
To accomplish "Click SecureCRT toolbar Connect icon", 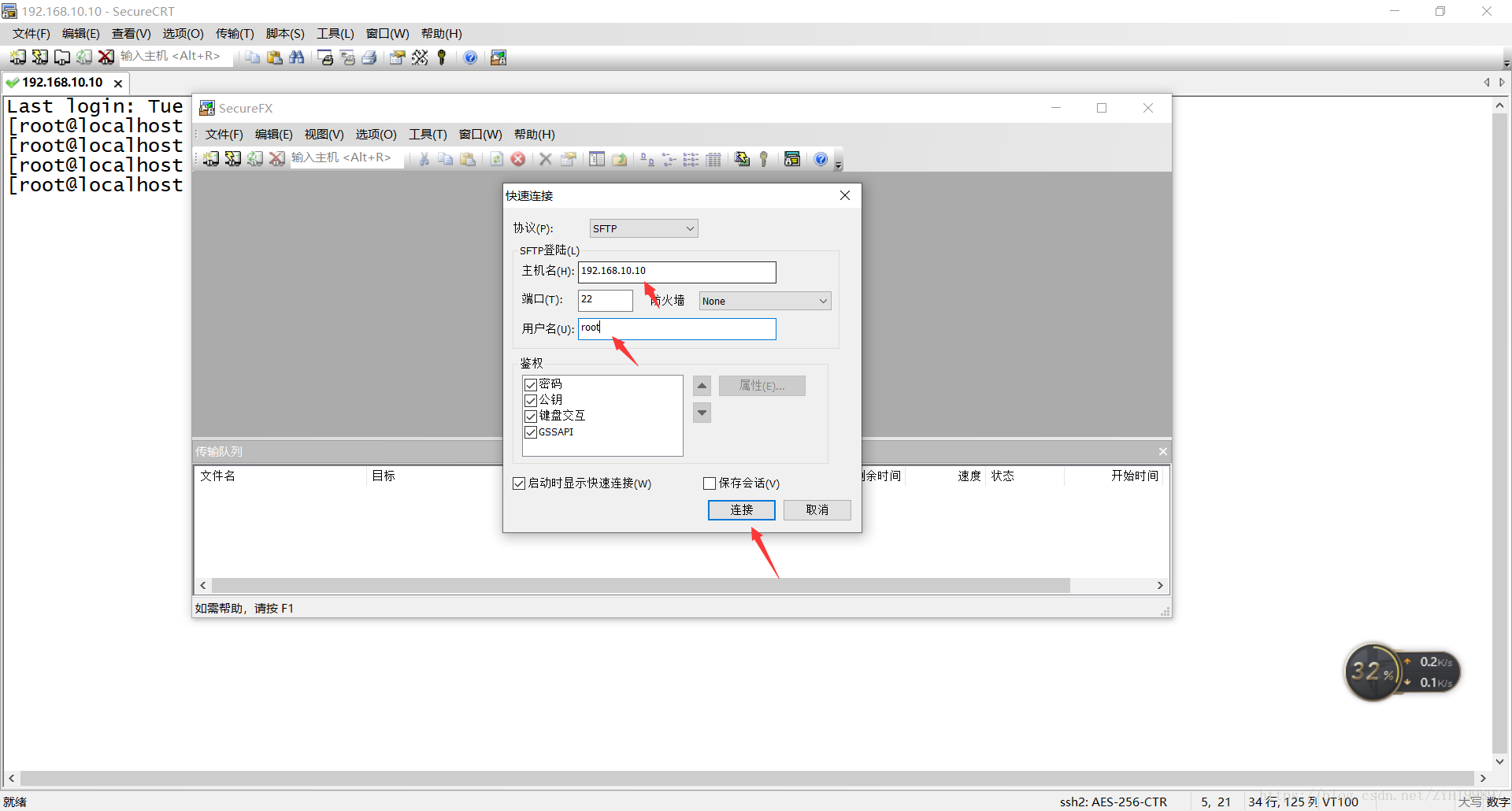I will pos(17,57).
